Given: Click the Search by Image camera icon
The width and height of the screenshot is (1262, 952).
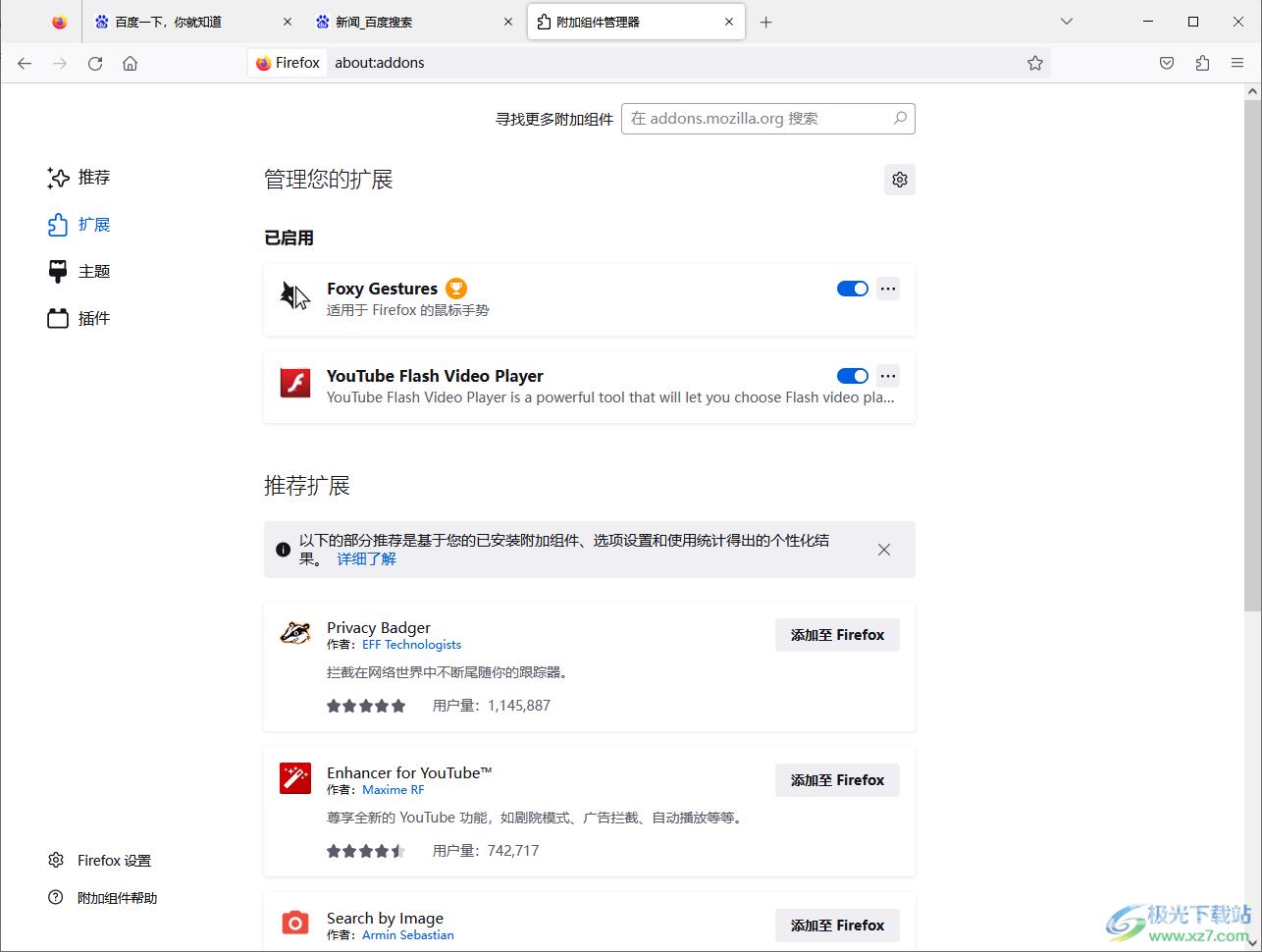Looking at the screenshot, I should [x=295, y=923].
